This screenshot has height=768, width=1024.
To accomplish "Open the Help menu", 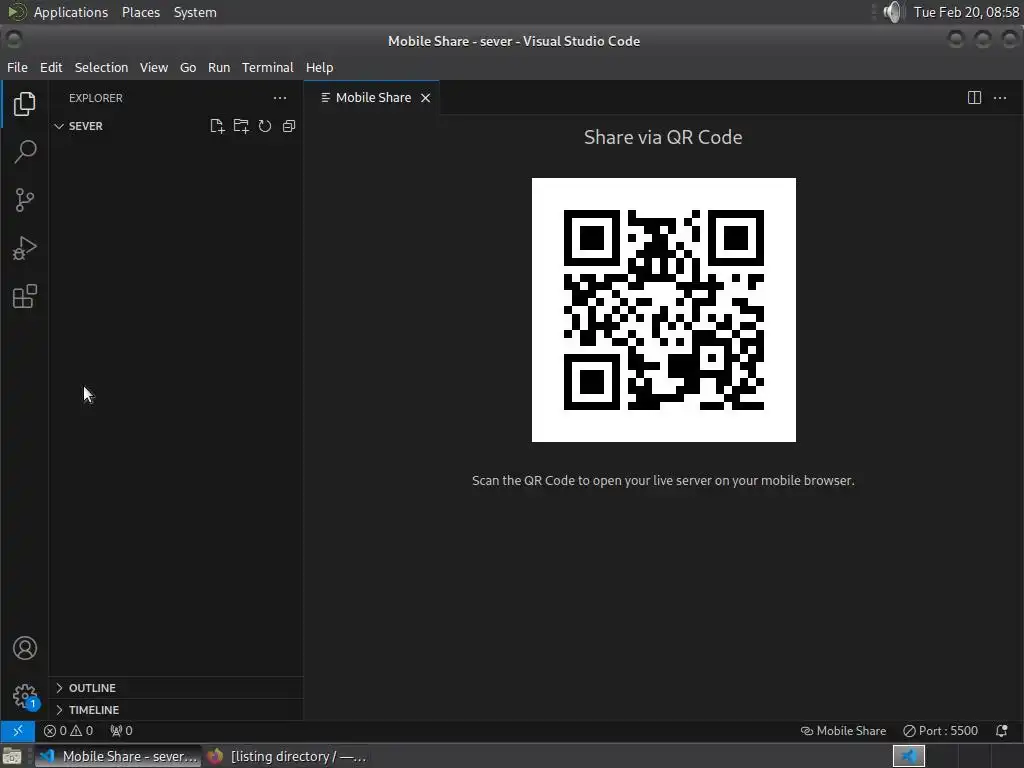I will [319, 67].
